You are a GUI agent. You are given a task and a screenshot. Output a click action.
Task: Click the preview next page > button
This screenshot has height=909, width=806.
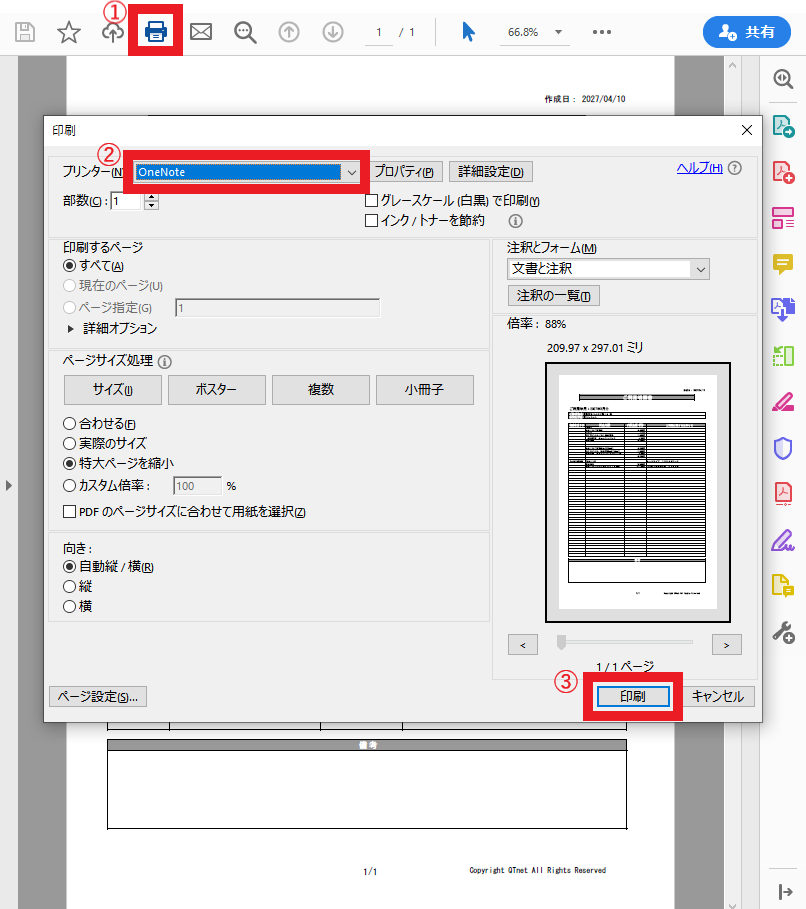coord(727,645)
